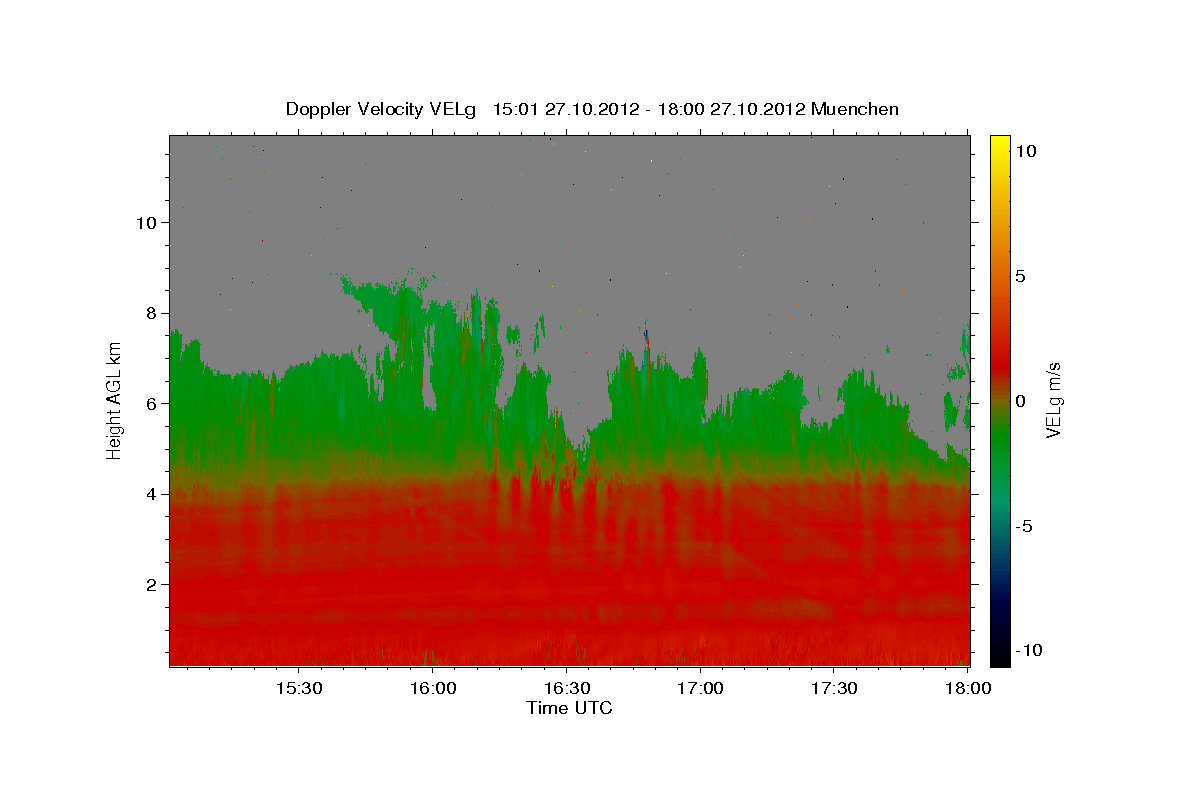Click the 'Height AGL km' axis title
The height and width of the screenshot is (800, 1200).
[x=114, y=400]
